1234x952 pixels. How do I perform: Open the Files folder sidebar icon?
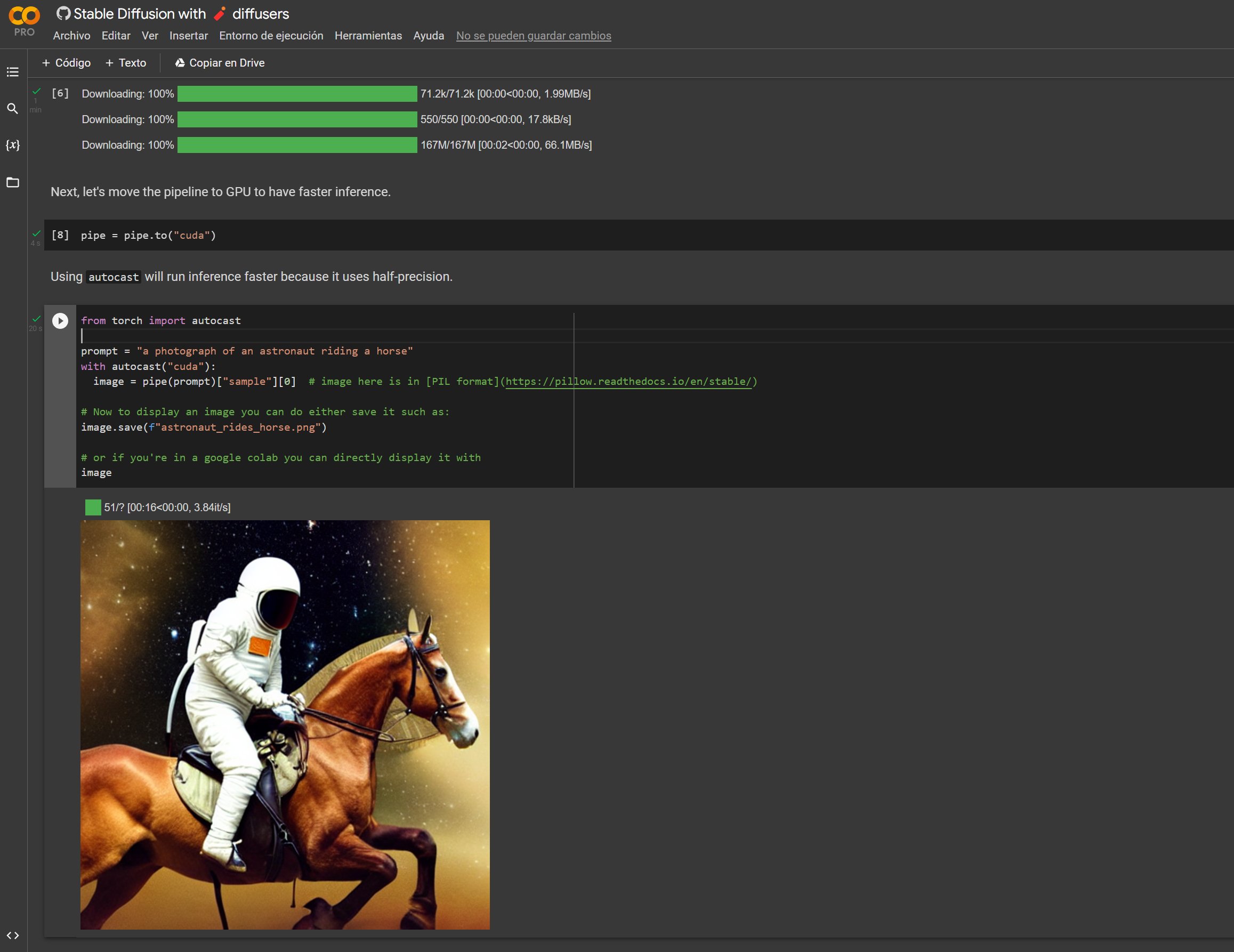pos(12,182)
